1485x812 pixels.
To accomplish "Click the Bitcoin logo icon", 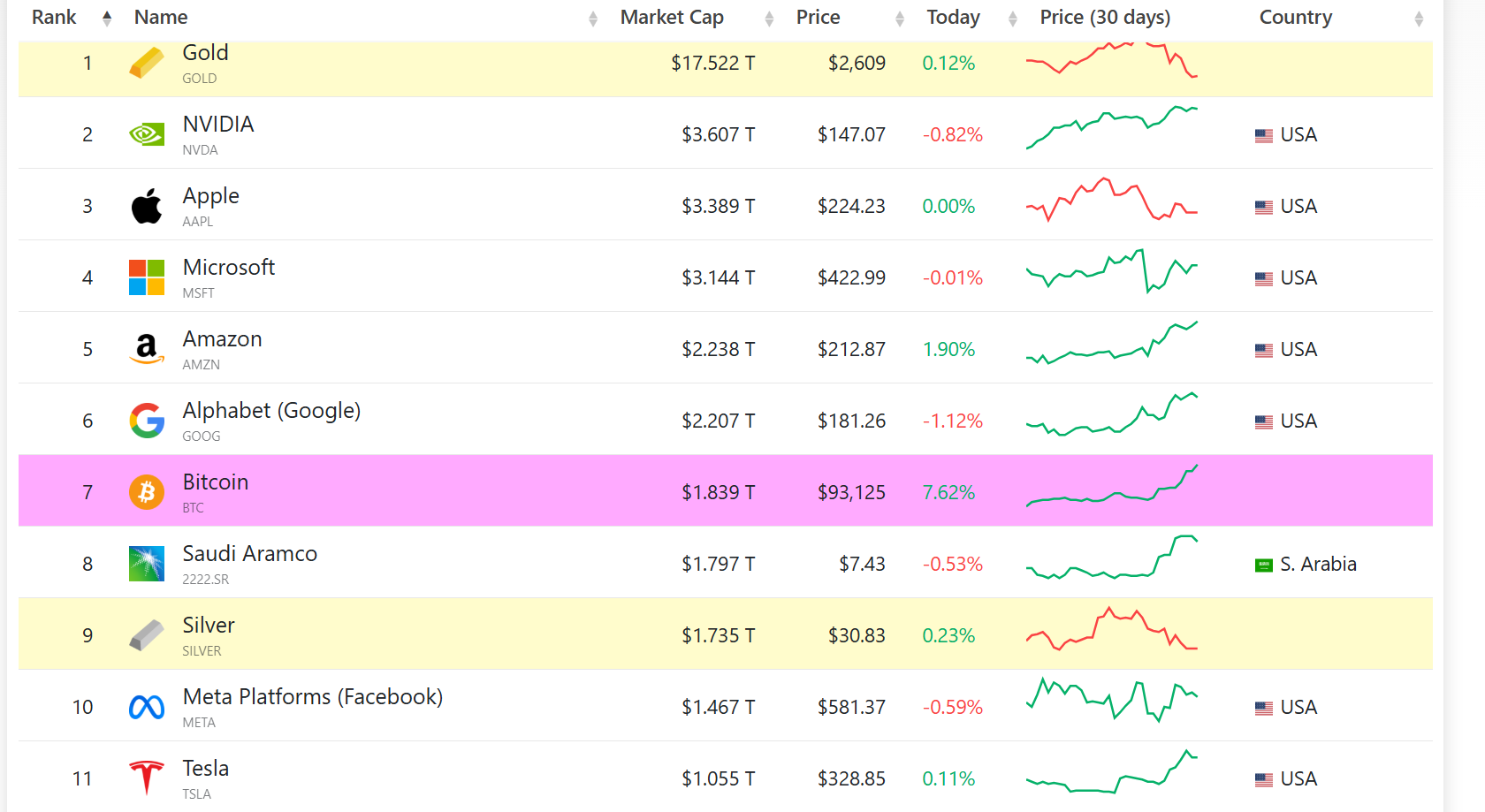I will [147, 492].
